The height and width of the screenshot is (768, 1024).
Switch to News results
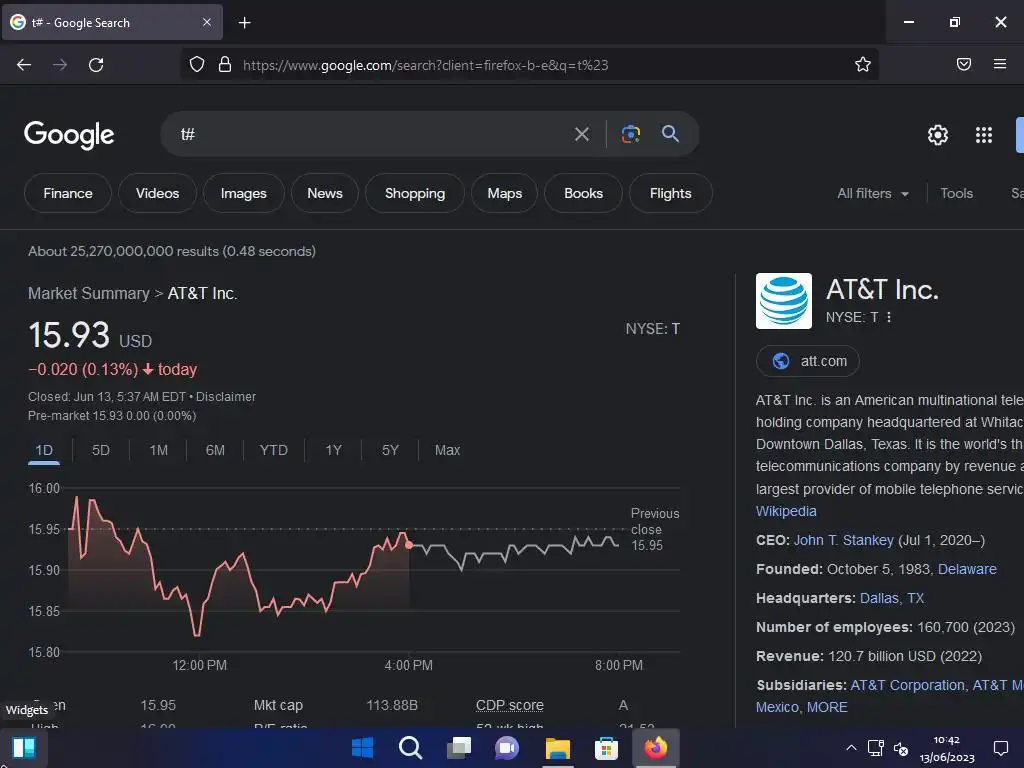click(x=325, y=193)
